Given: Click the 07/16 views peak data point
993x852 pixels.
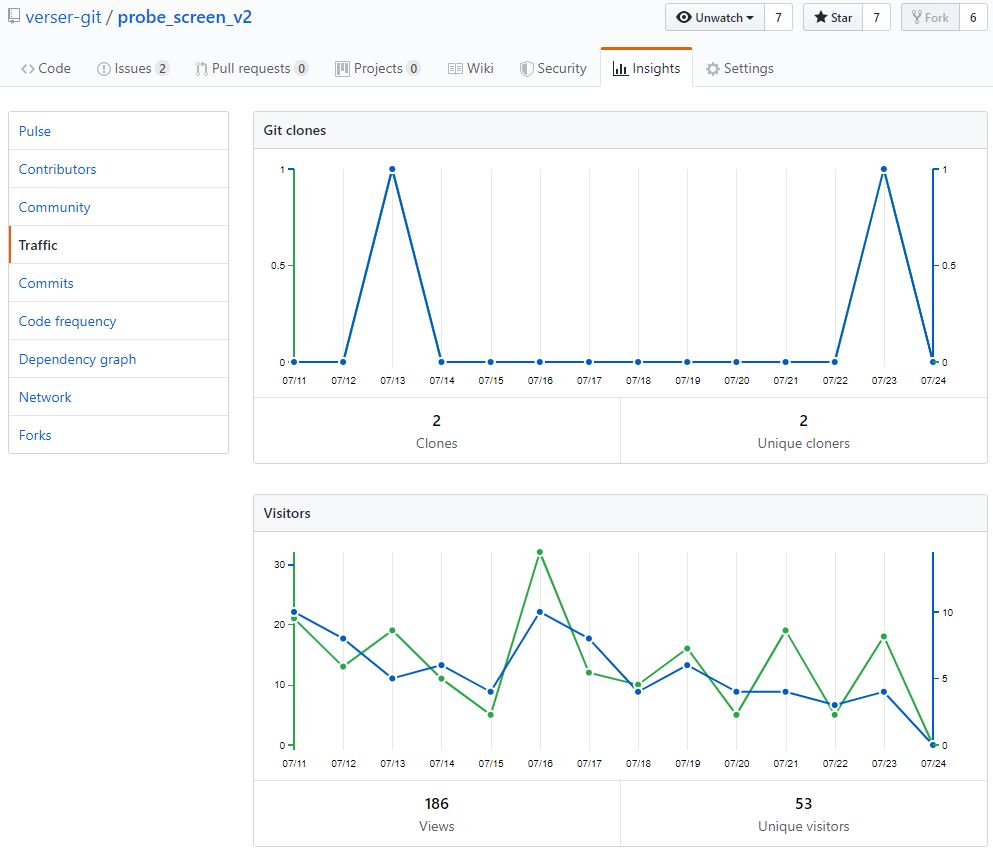Looking at the screenshot, I should point(540,552).
